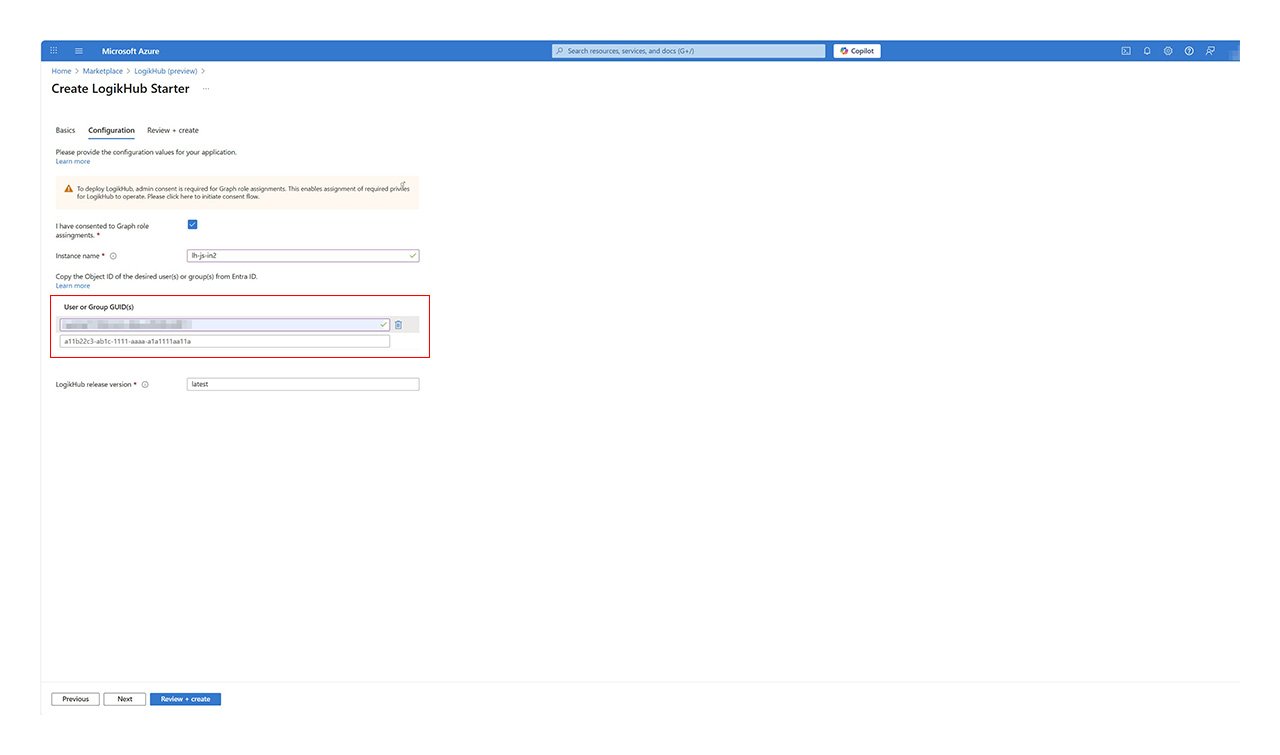
Task: Click the app launcher waffle icon
Action: pos(54,51)
